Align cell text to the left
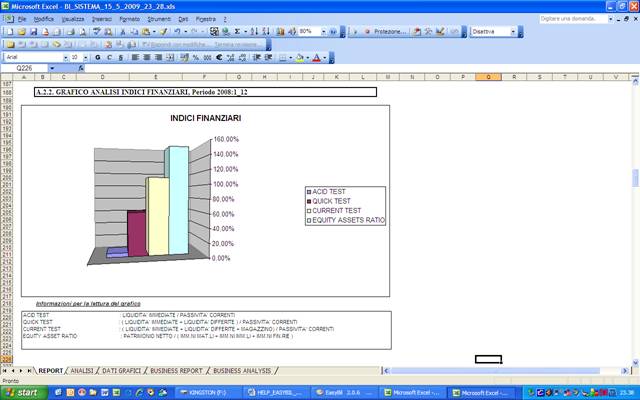Viewport: 640px width, 400px height. point(135,58)
